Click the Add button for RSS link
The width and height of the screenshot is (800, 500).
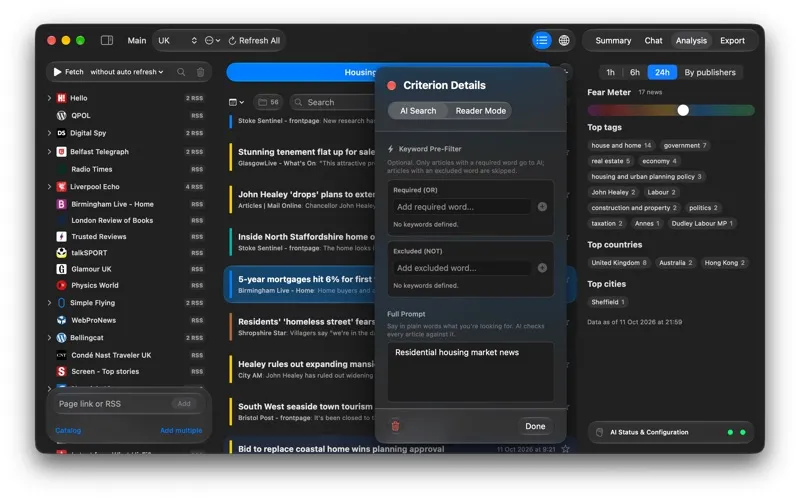click(x=184, y=404)
